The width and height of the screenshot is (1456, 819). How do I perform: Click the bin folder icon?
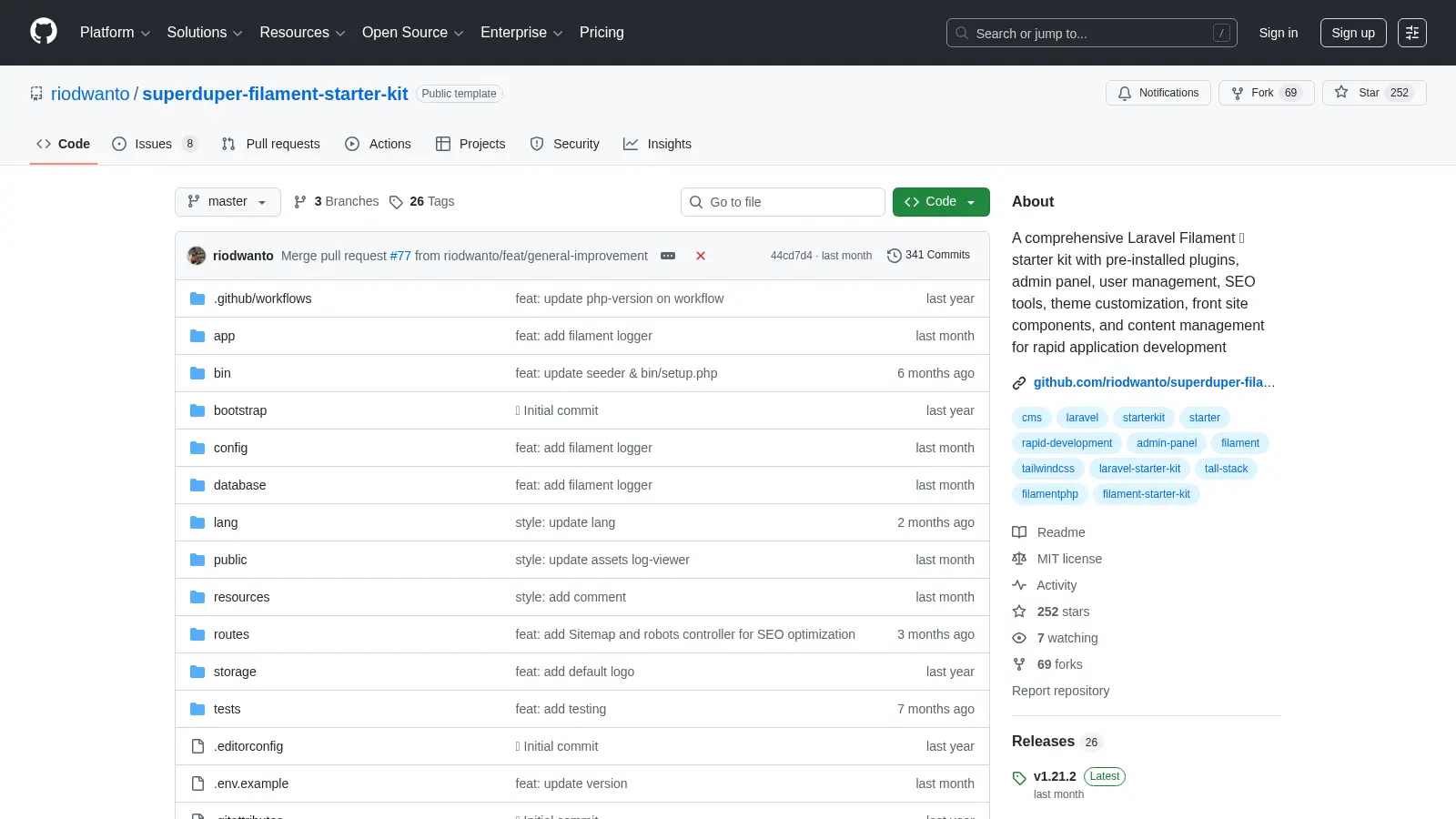197,373
